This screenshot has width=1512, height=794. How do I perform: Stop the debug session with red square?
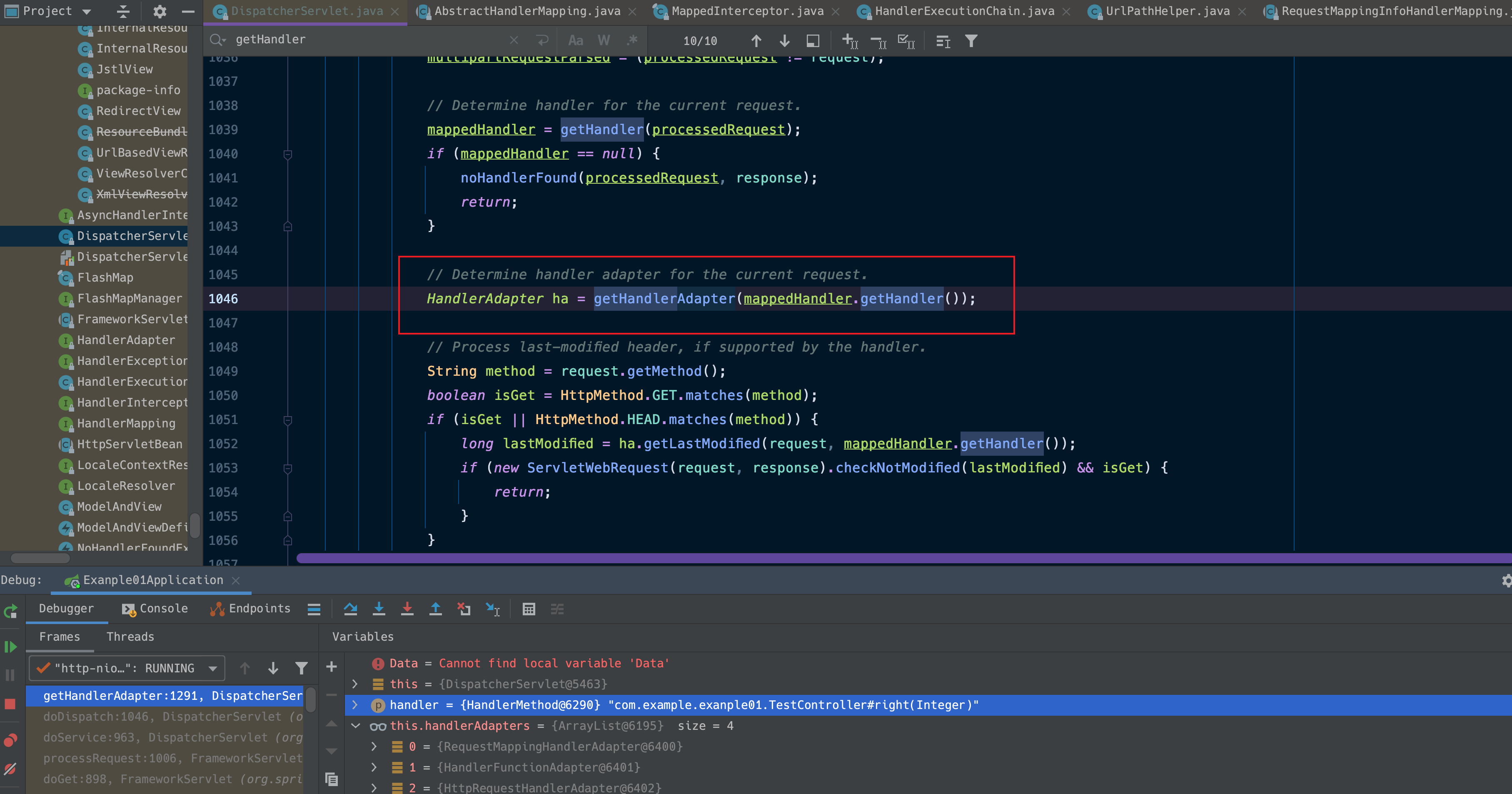[10, 704]
